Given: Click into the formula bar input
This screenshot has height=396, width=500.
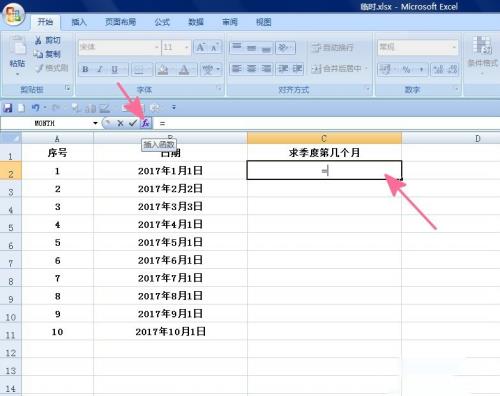Looking at the screenshot, I should pyautogui.click(x=327, y=123).
